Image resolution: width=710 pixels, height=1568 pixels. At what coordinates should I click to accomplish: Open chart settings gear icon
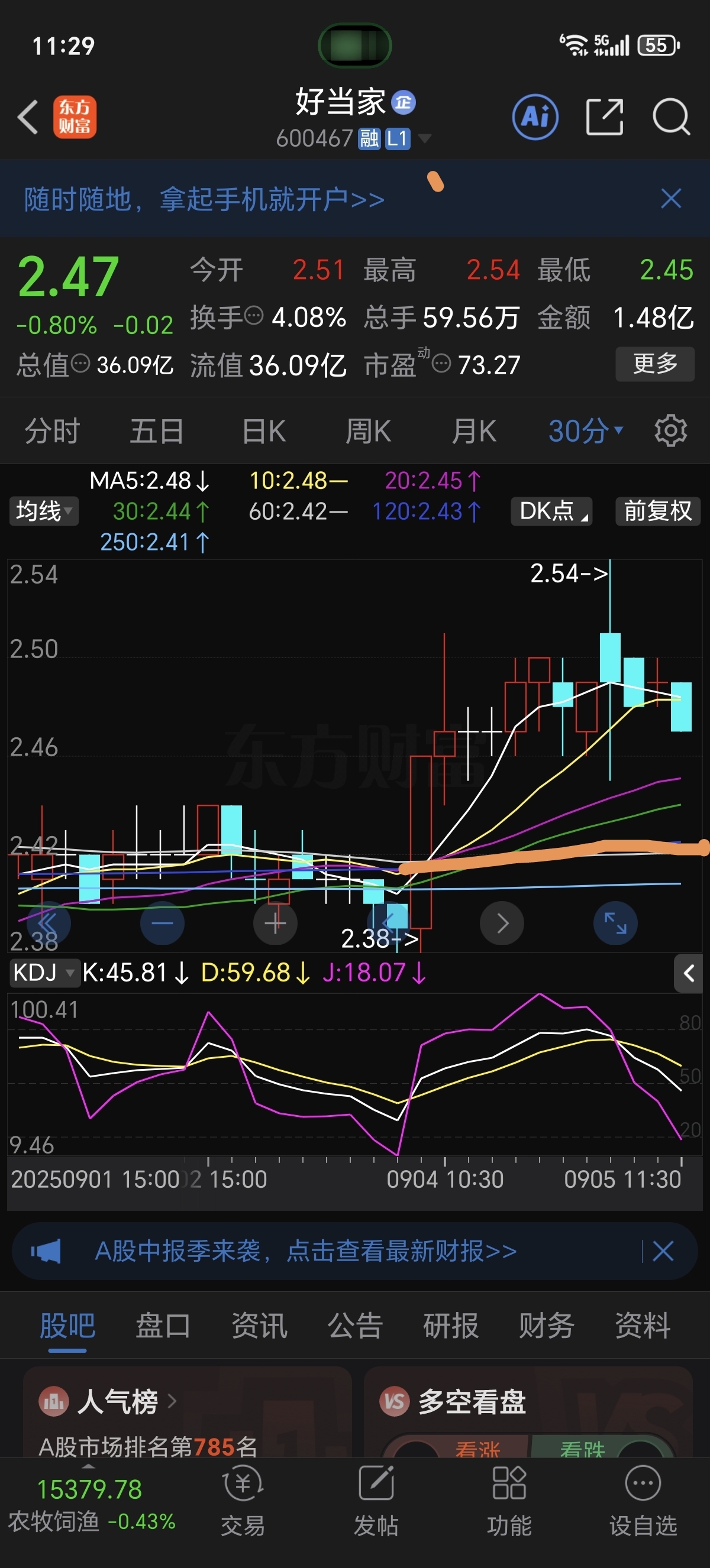point(670,431)
